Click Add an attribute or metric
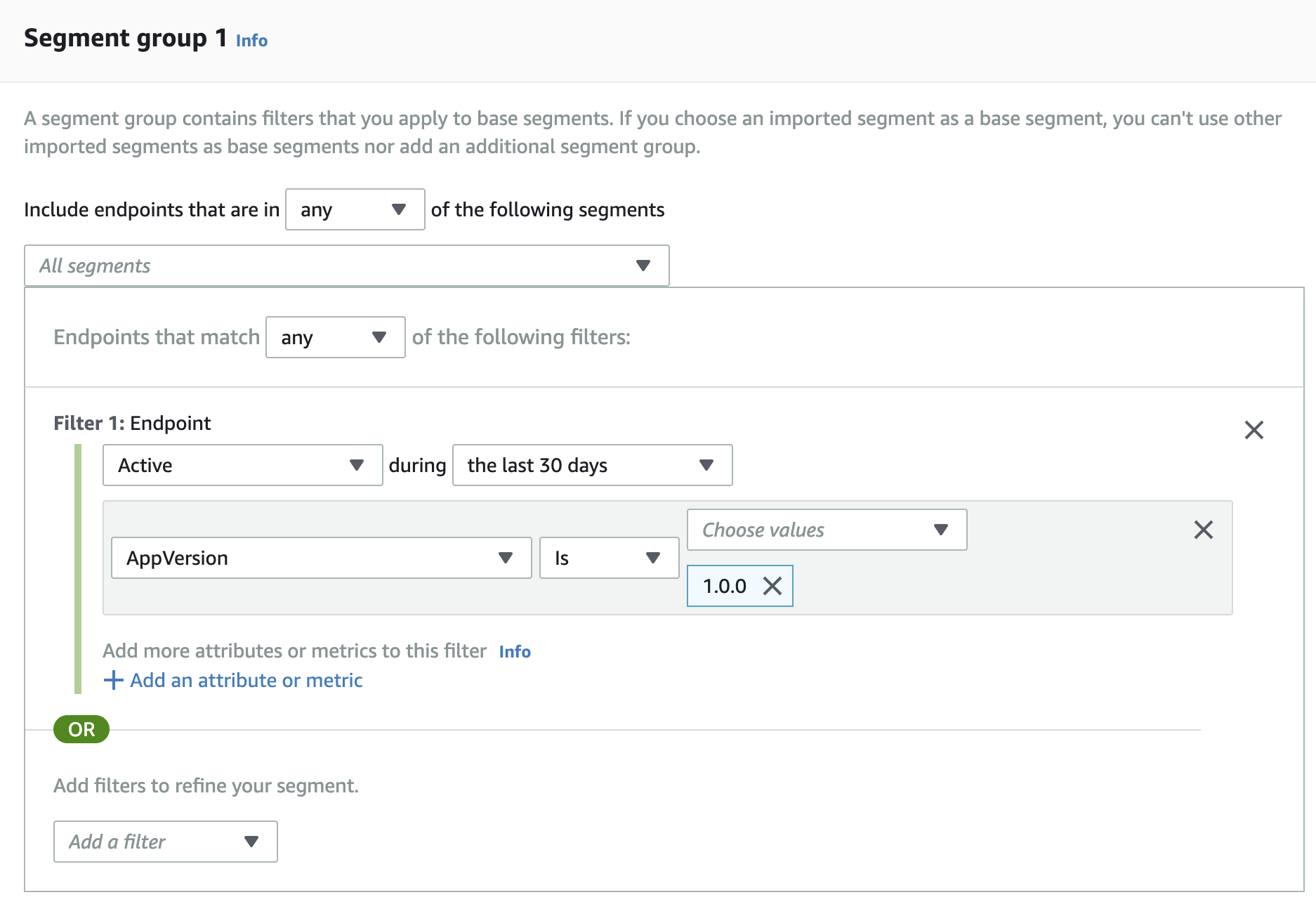This screenshot has height=902, width=1316. [x=246, y=680]
